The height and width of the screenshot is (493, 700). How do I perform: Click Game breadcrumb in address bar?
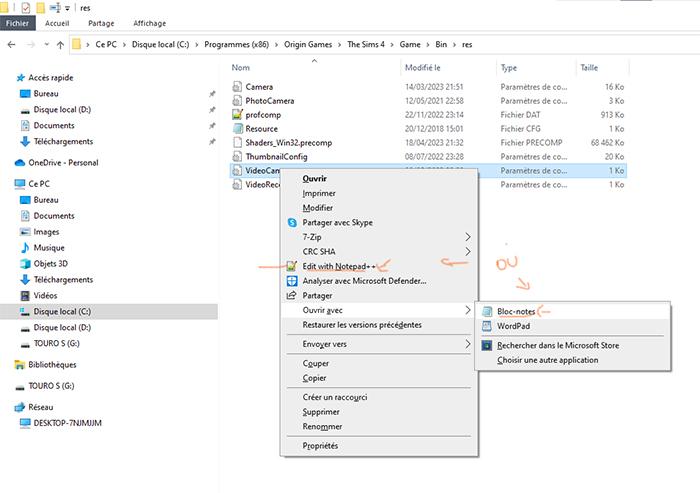pyautogui.click(x=410, y=44)
